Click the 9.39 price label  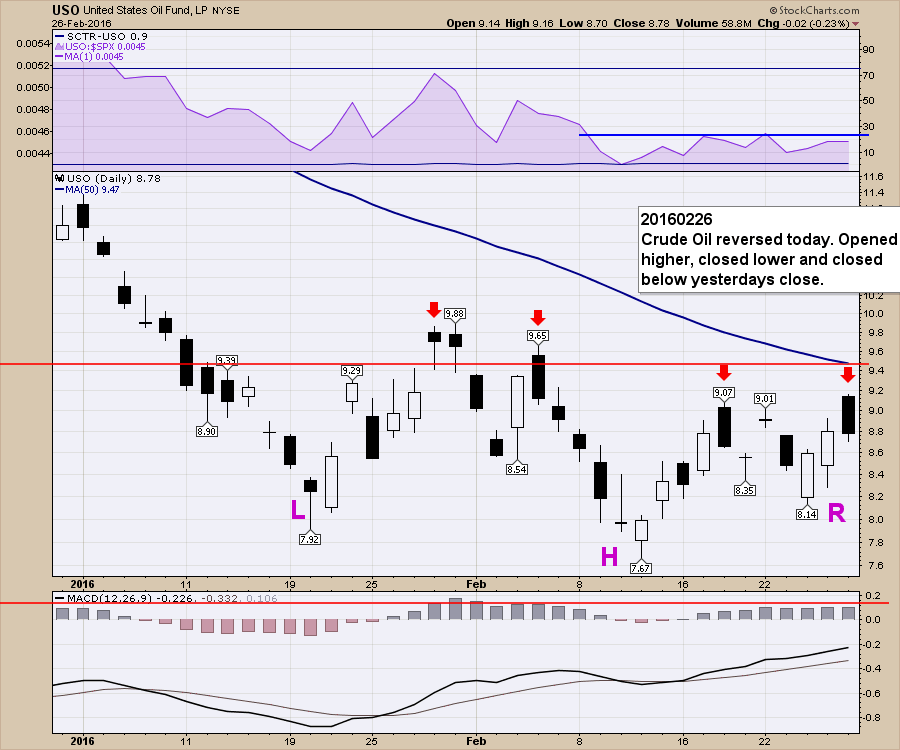coord(227,360)
